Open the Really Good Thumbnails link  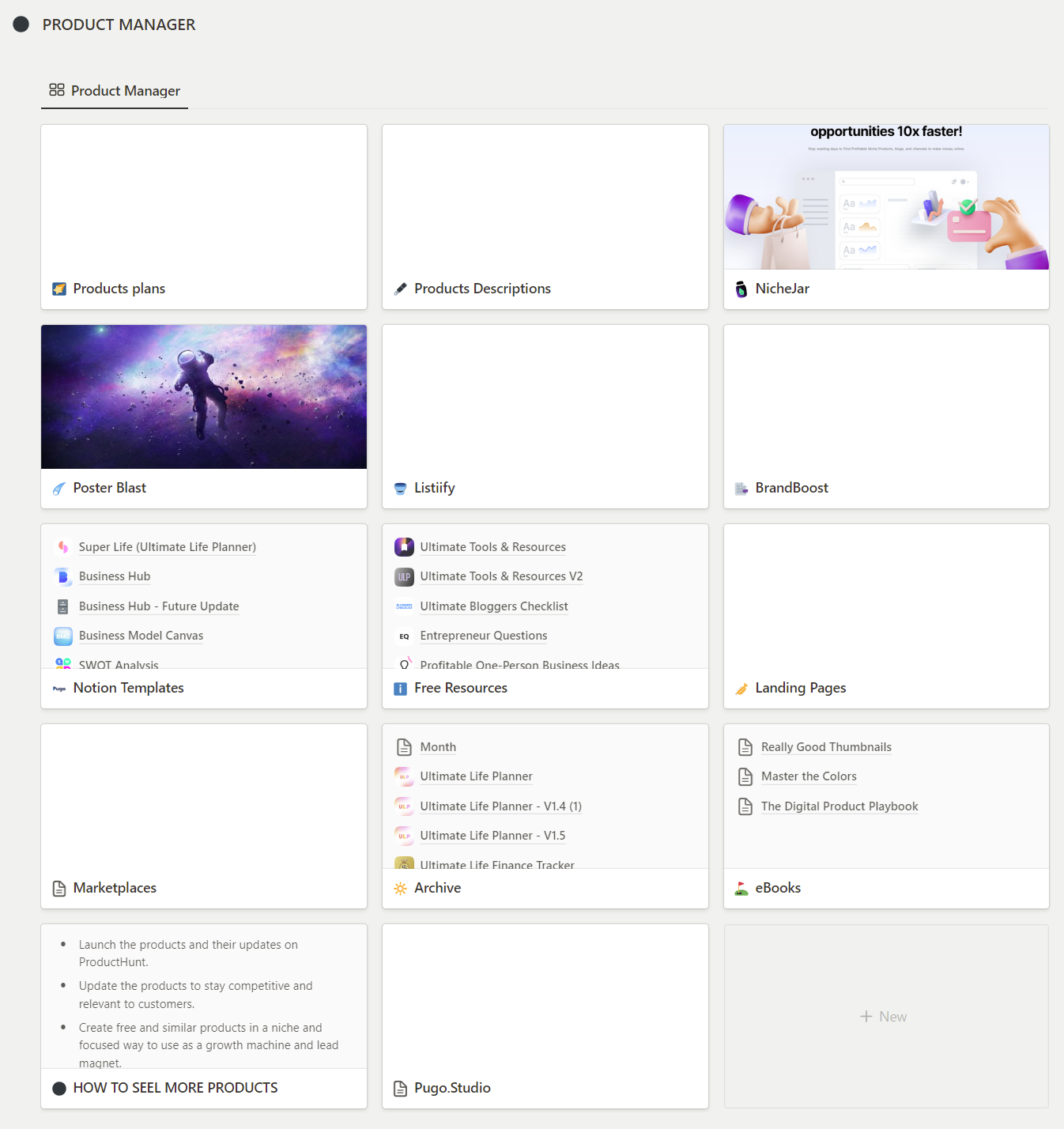click(825, 746)
